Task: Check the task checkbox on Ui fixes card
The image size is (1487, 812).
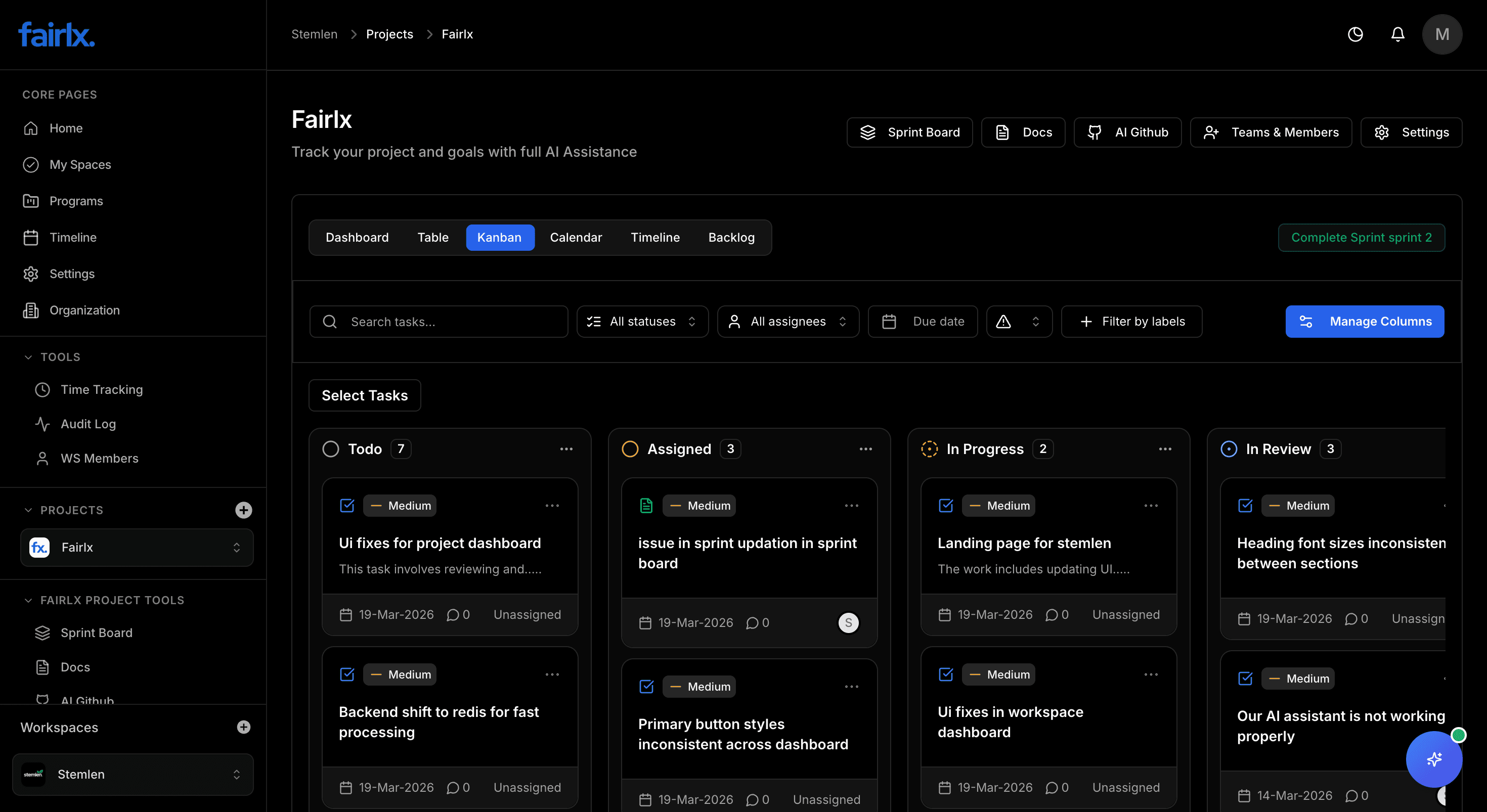Action: pos(347,505)
